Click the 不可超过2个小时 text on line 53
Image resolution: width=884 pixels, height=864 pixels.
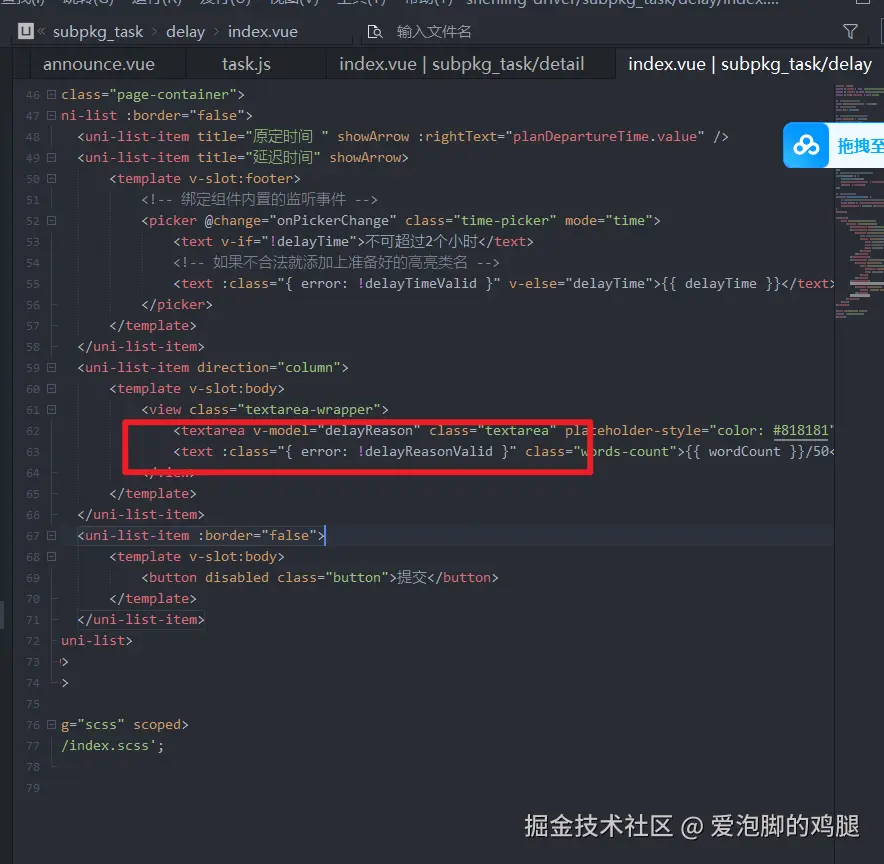pos(422,241)
